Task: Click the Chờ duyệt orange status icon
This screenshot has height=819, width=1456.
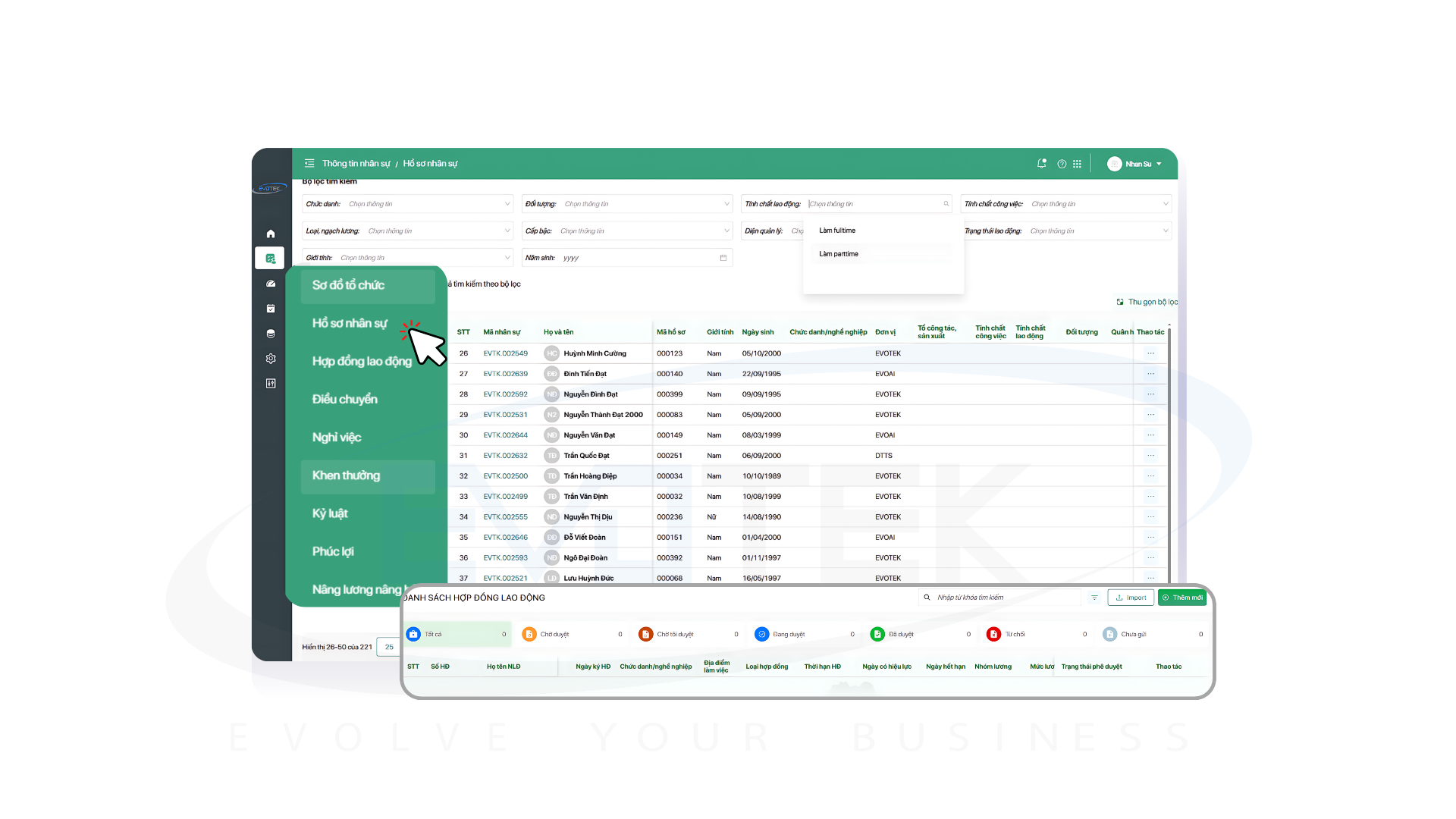Action: (x=529, y=634)
